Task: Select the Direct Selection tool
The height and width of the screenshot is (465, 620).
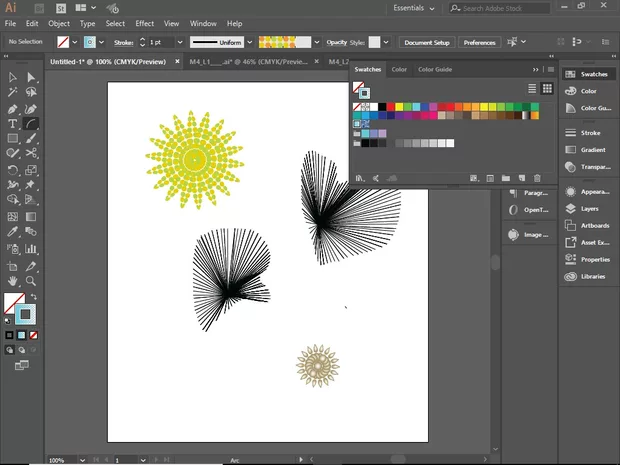Action: (31, 77)
